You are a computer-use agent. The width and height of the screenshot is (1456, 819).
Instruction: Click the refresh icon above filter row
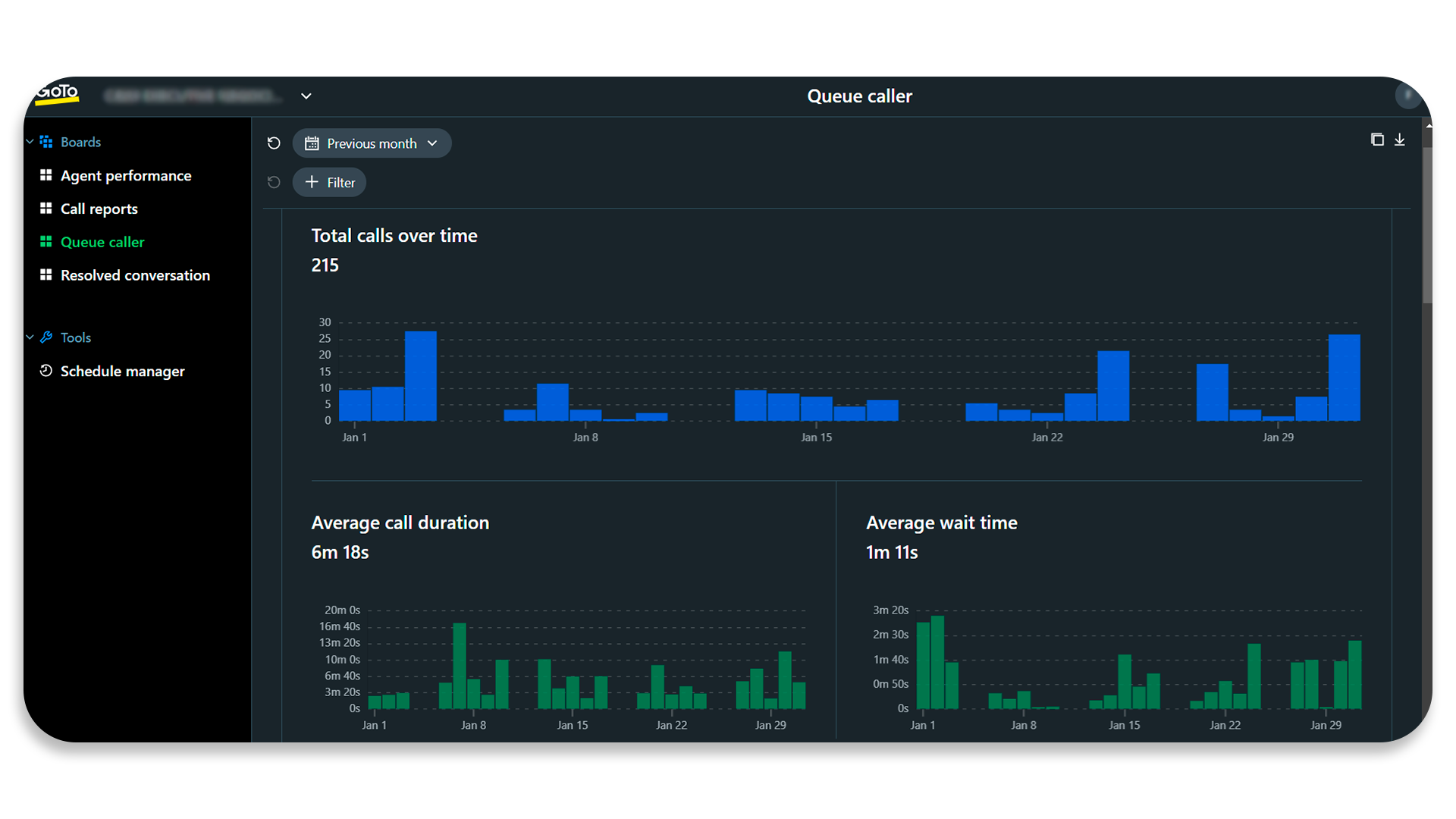coord(273,143)
